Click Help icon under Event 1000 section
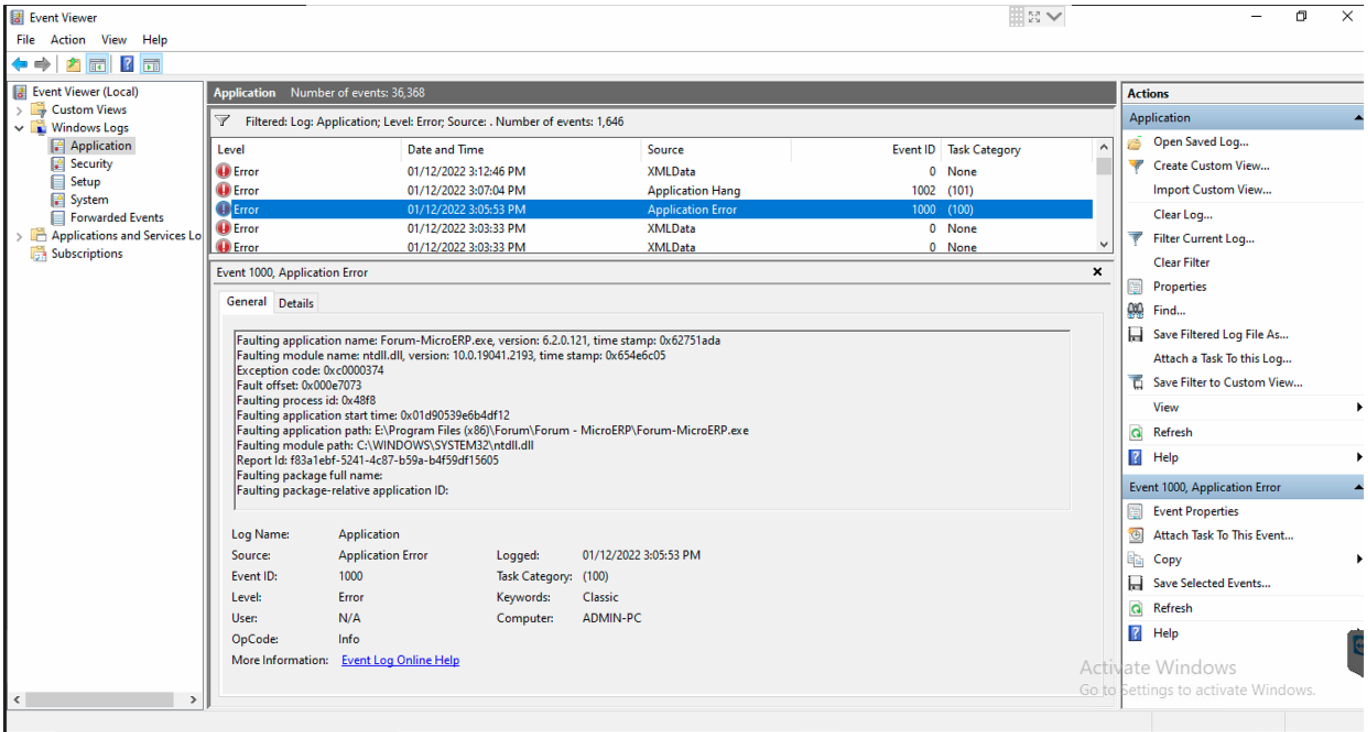The image size is (1368, 732). click(1135, 633)
